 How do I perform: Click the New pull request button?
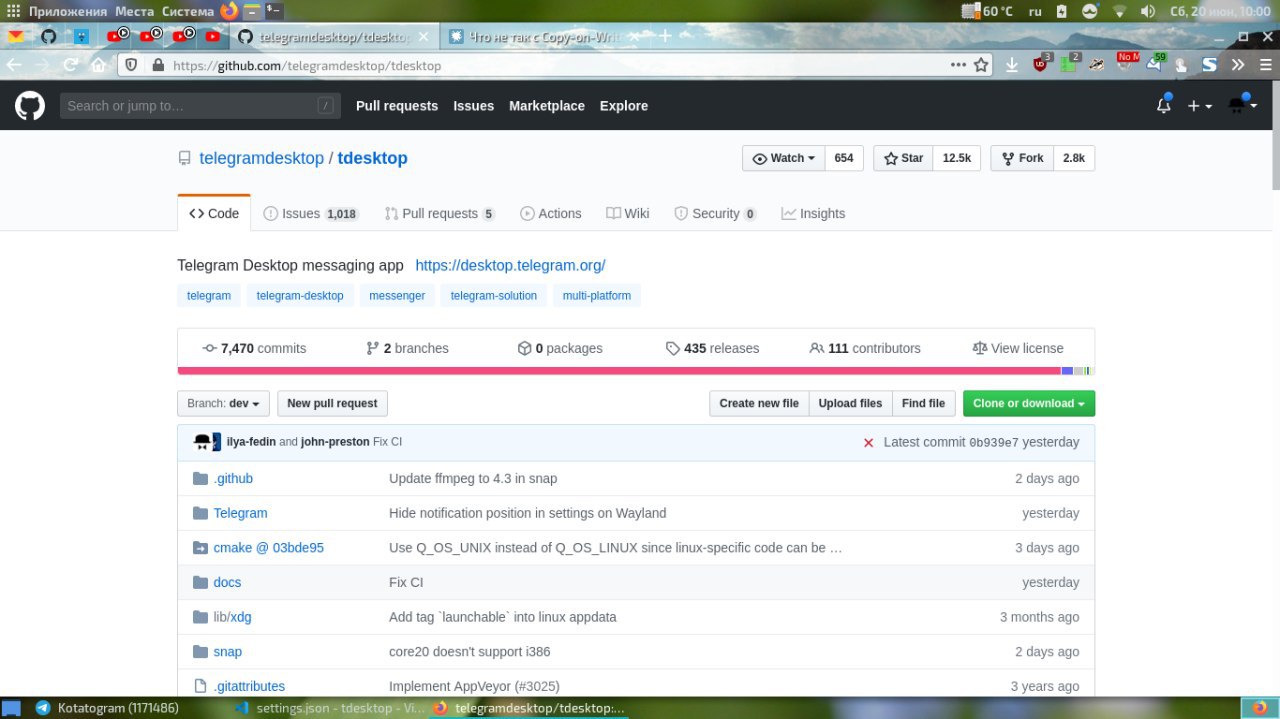tap(332, 403)
